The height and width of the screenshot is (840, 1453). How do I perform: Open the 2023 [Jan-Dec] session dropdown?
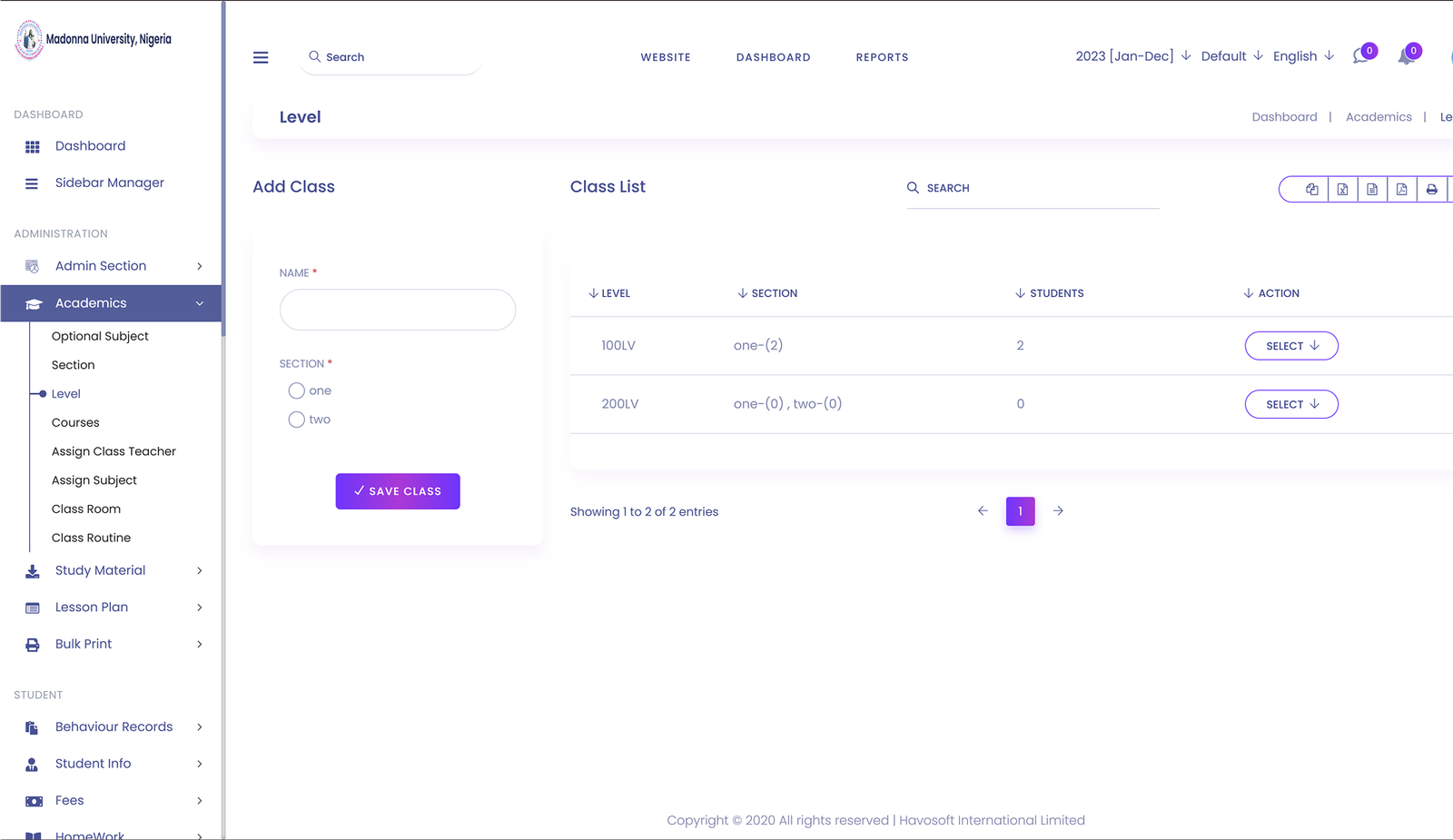coord(1132,56)
